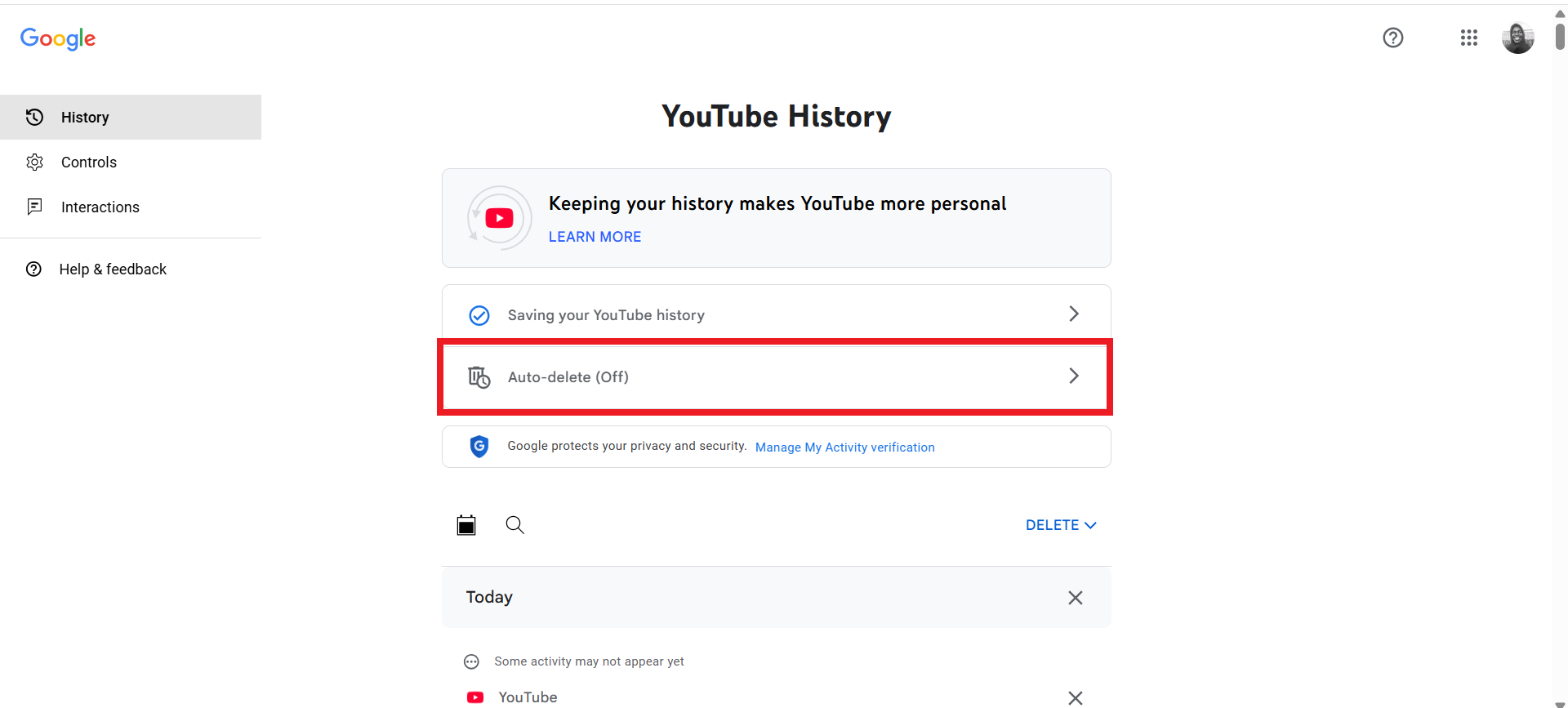Image resolution: width=1568 pixels, height=708 pixels.
Task: Expand the Auto-delete (Off) row chevron
Action: point(1074,376)
